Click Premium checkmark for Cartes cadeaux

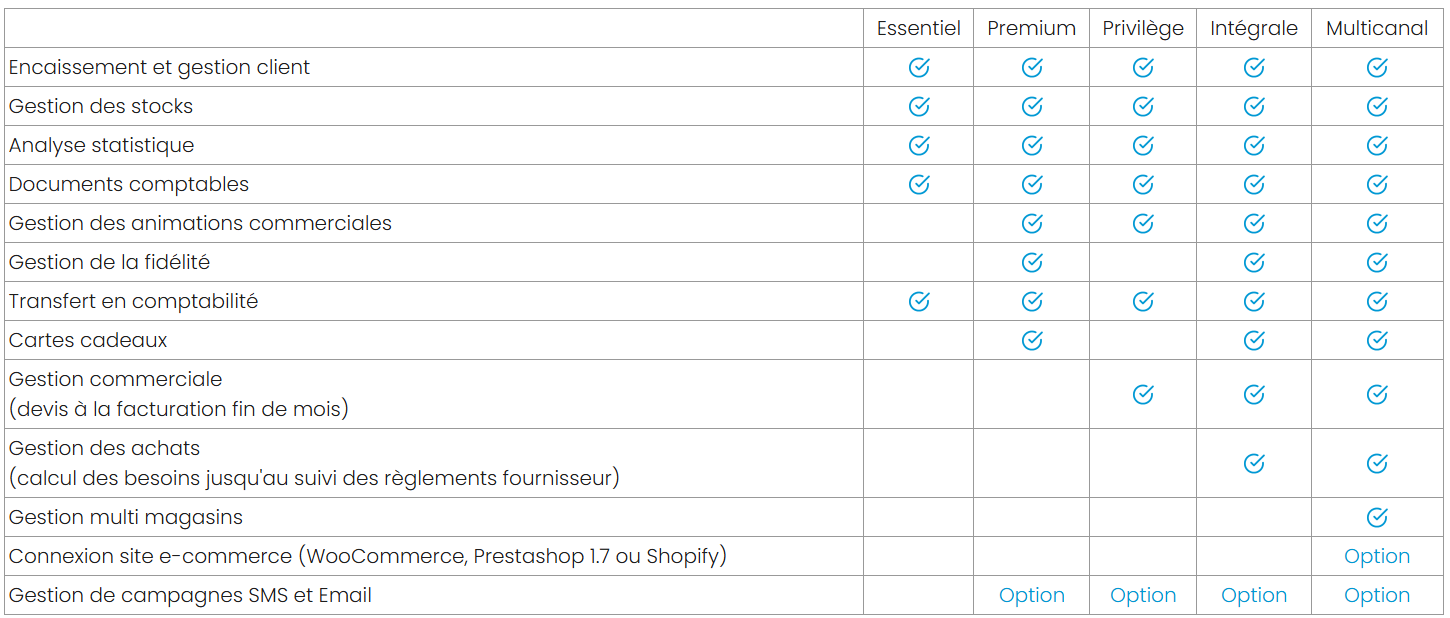1032,340
